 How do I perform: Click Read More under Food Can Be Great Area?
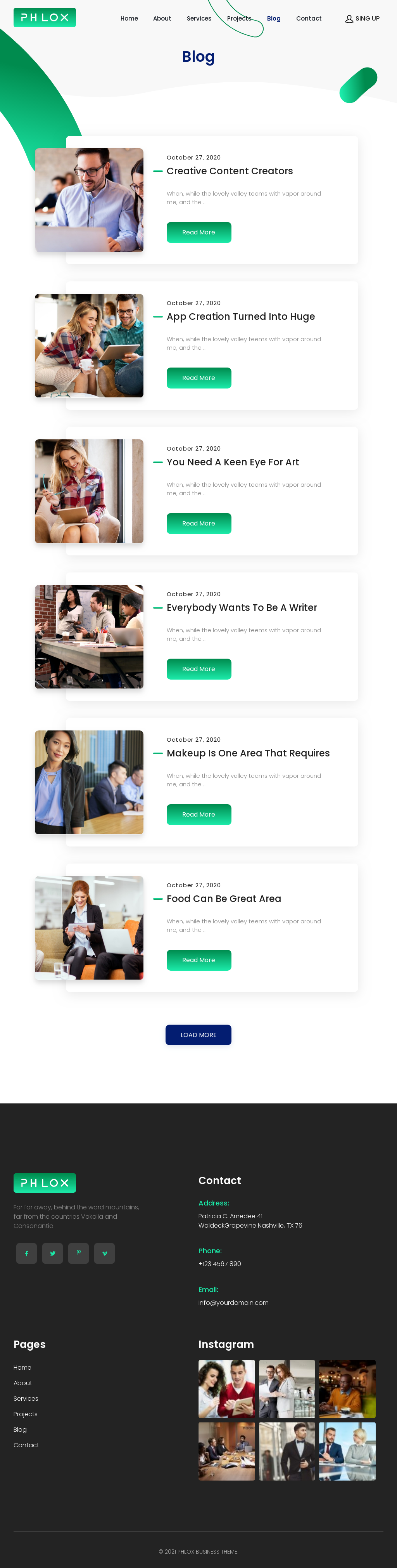199,960
